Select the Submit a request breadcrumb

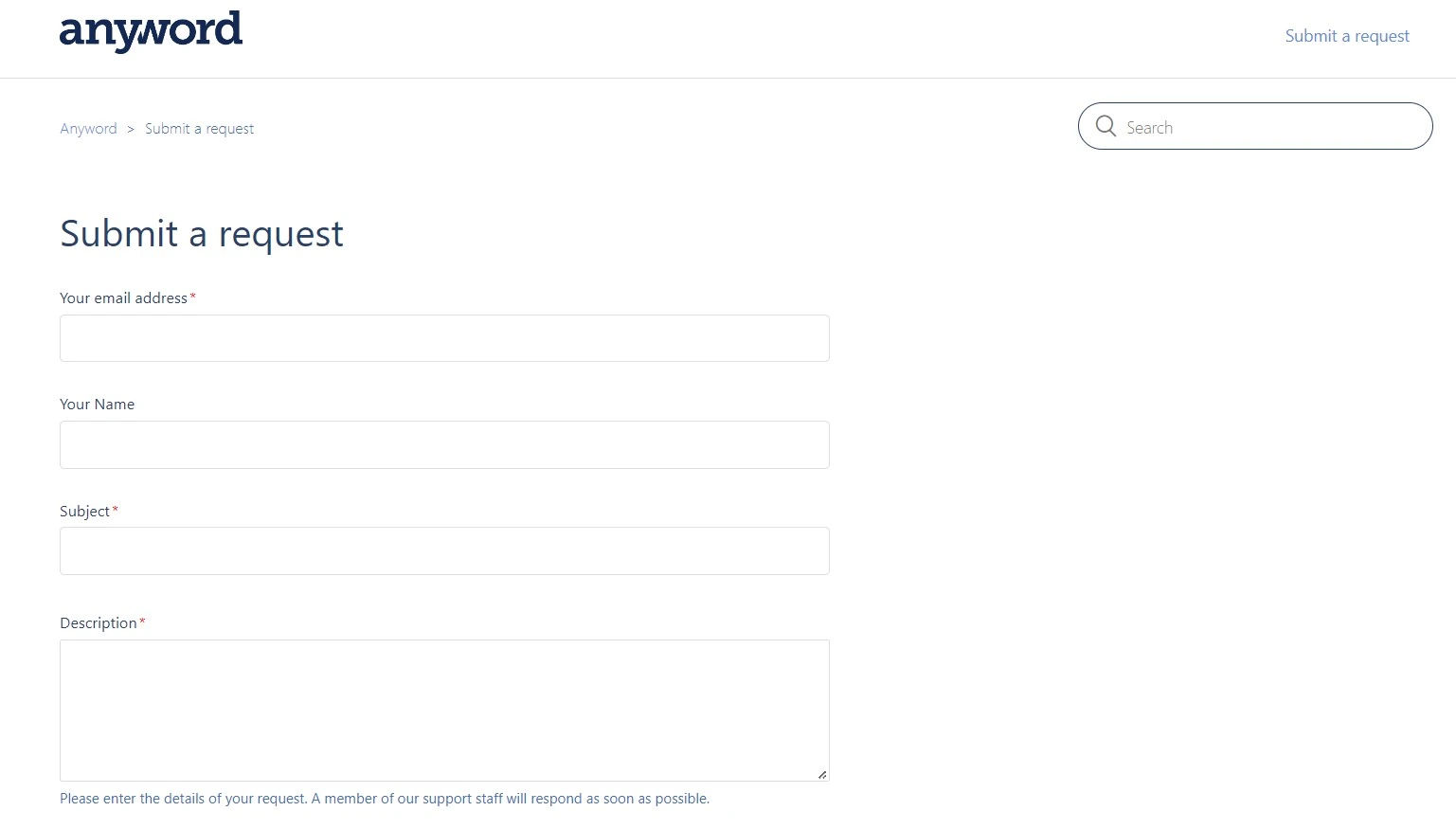199,129
